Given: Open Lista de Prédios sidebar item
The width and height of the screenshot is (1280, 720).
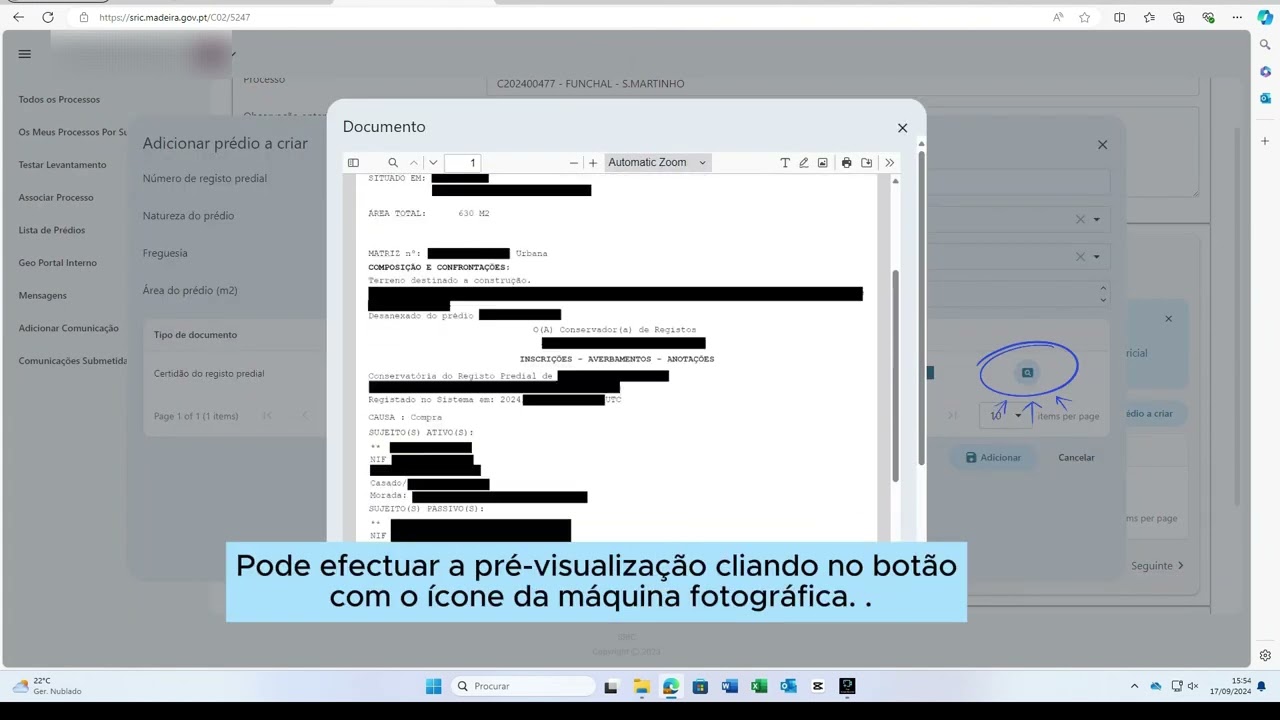Looking at the screenshot, I should pyautogui.click(x=52, y=230).
